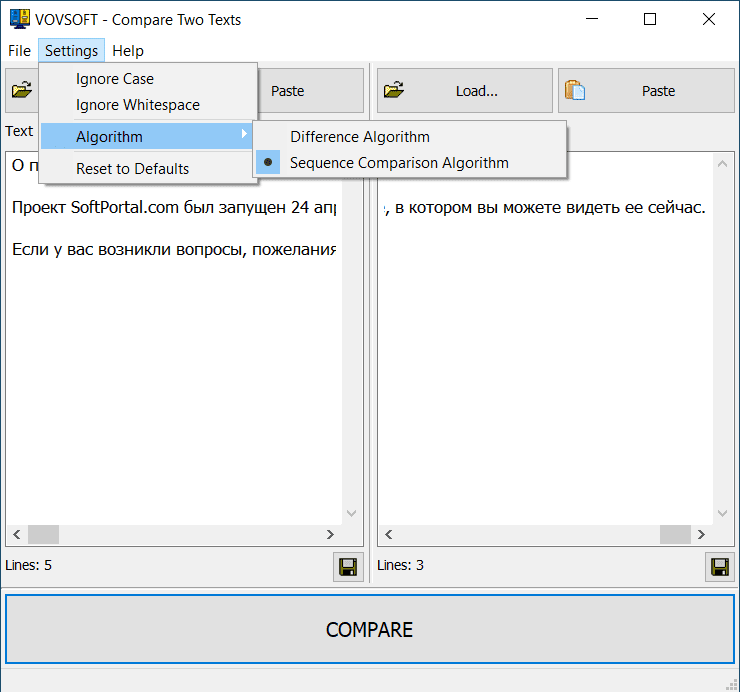Toggle Ignore Case option
This screenshot has height=692, width=740.
[x=148, y=79]
